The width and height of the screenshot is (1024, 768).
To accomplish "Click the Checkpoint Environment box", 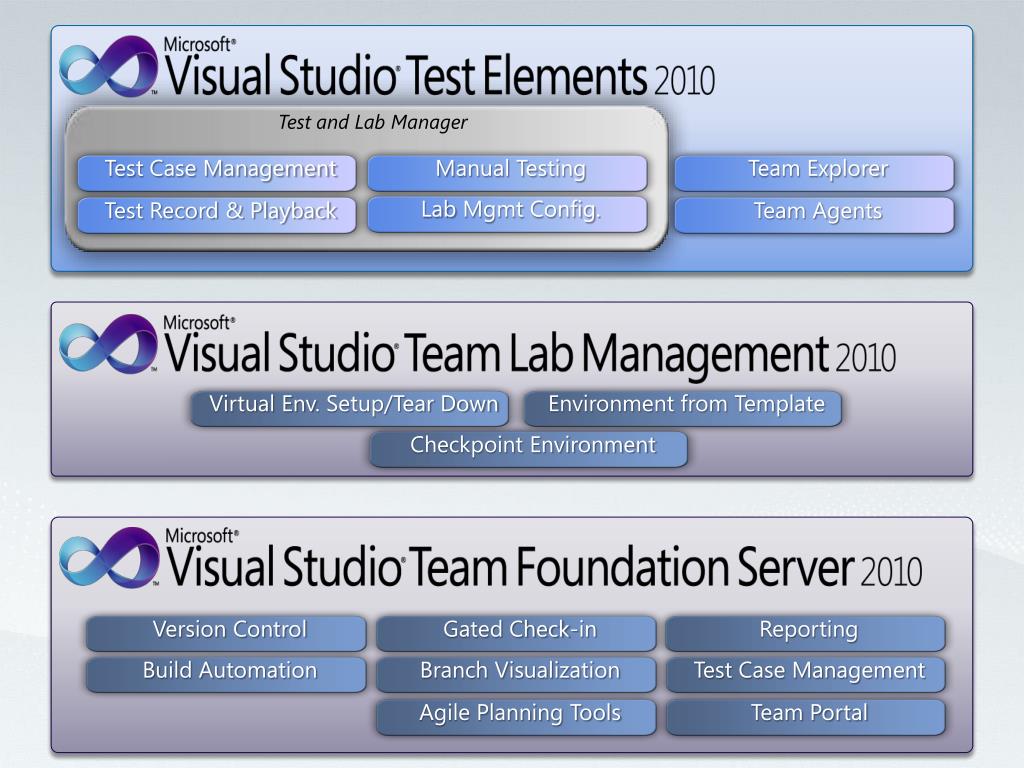I will [x=529, y=448].
